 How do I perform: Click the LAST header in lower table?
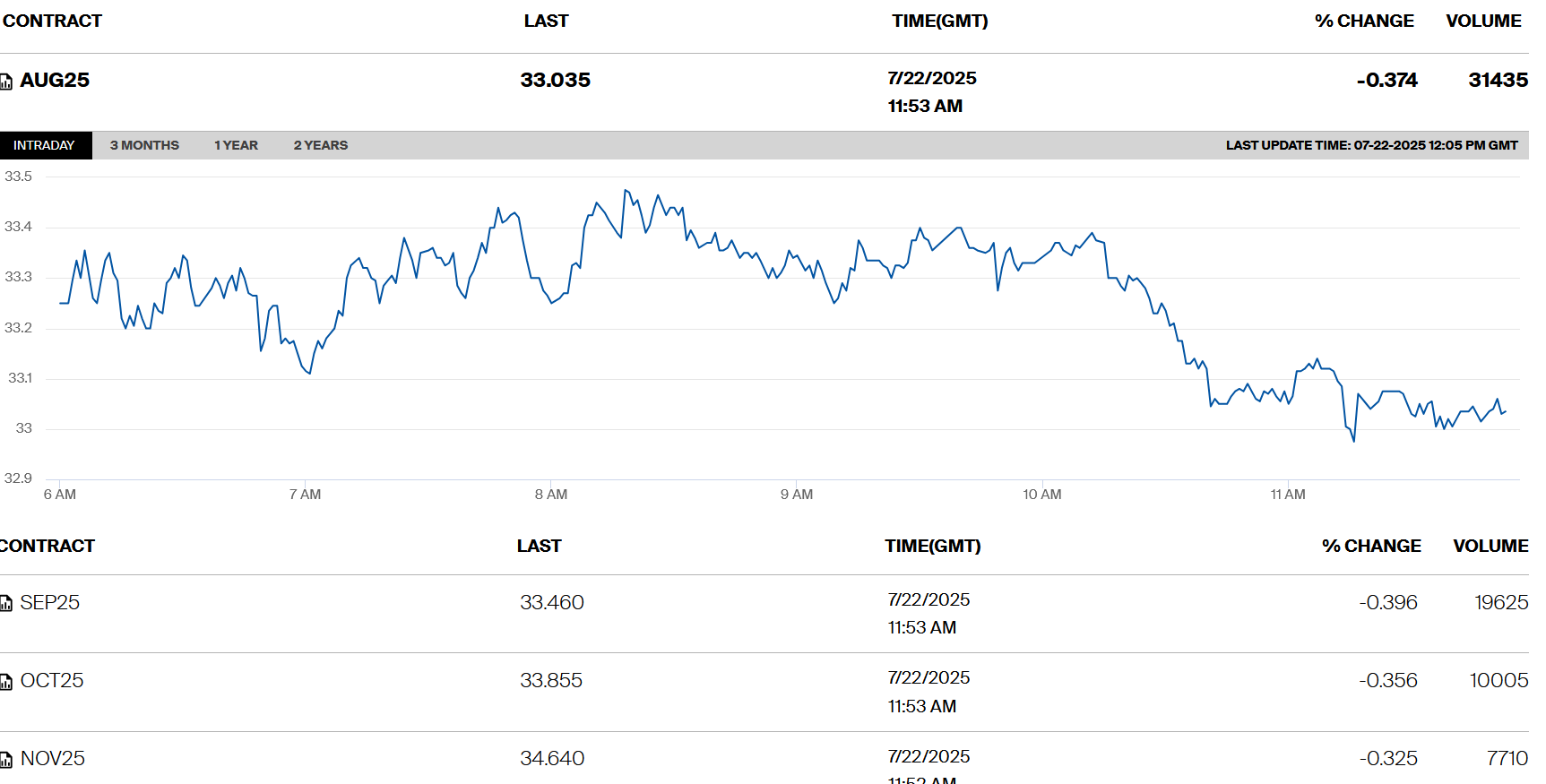(x=539, y=546)
